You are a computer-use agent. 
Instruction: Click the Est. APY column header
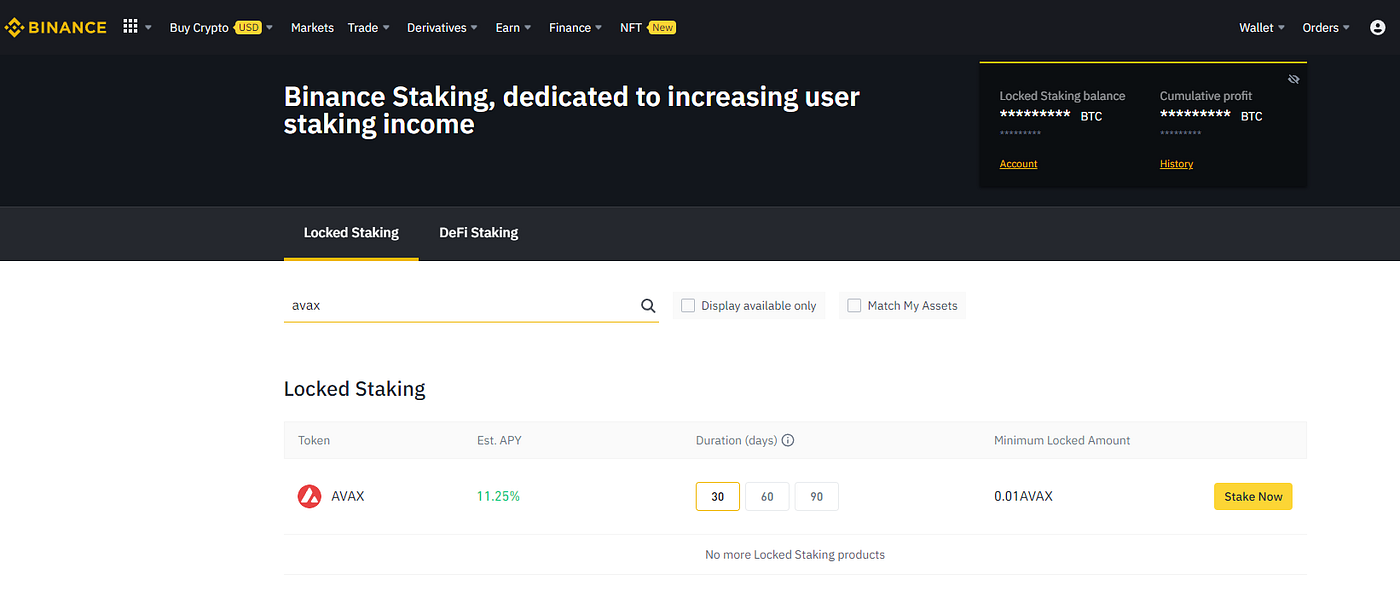pos(499,440)
